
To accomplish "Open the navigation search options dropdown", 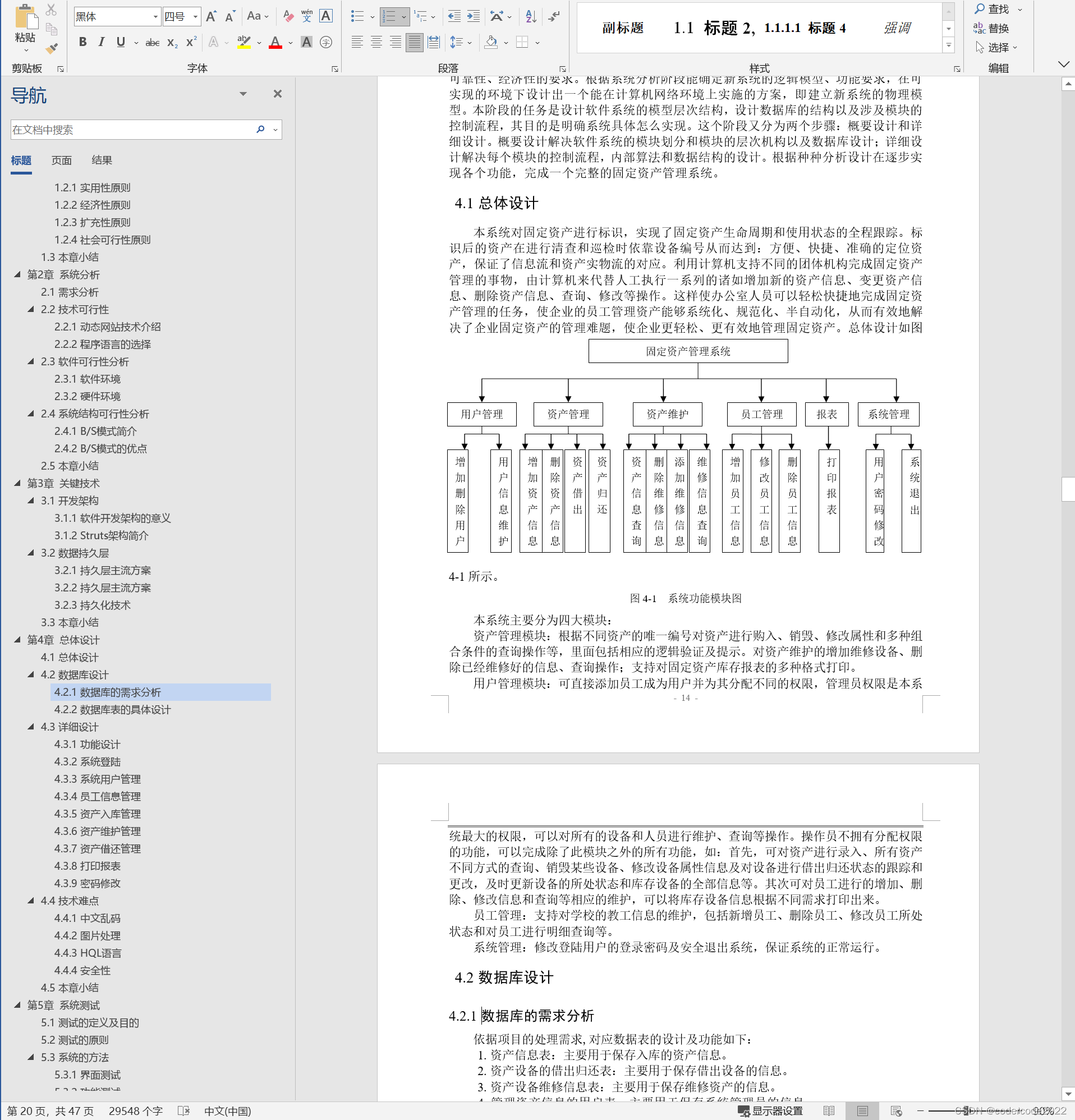I will point(275,130).
